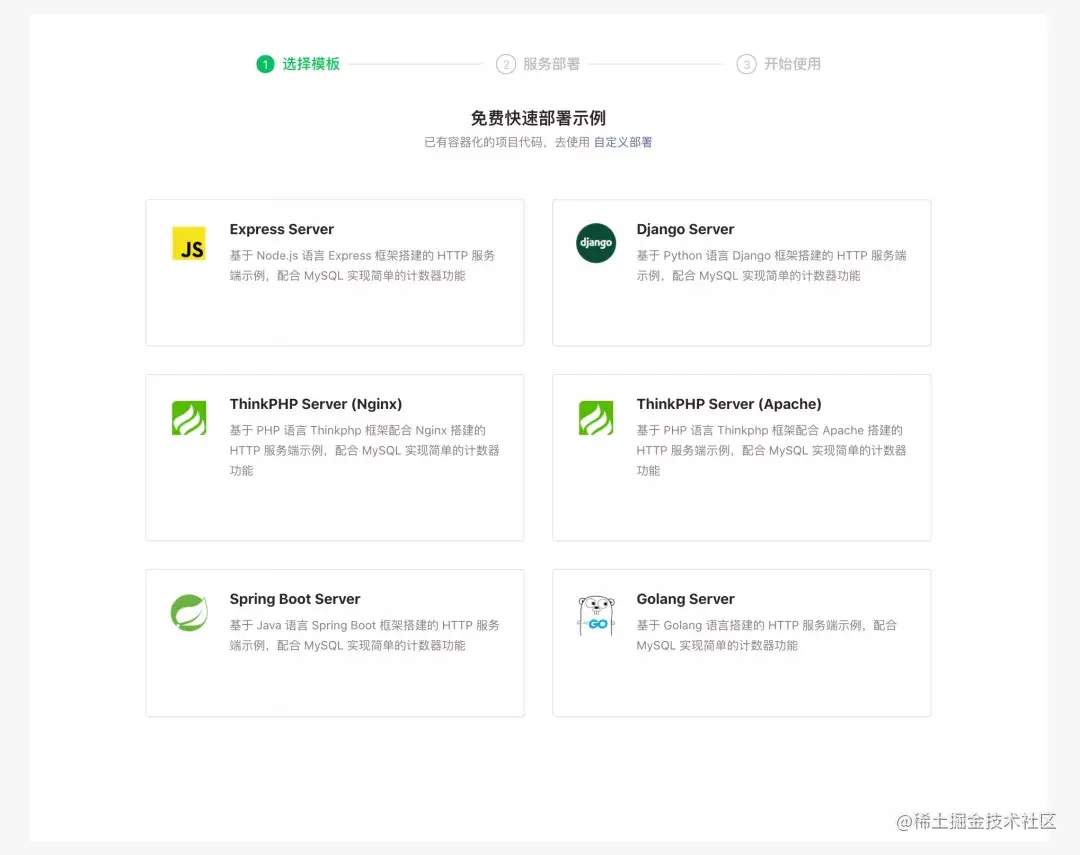Click the Golang gopher mascot icon
The width and height of the screenshot is (1080, 855).
point(596,613)
